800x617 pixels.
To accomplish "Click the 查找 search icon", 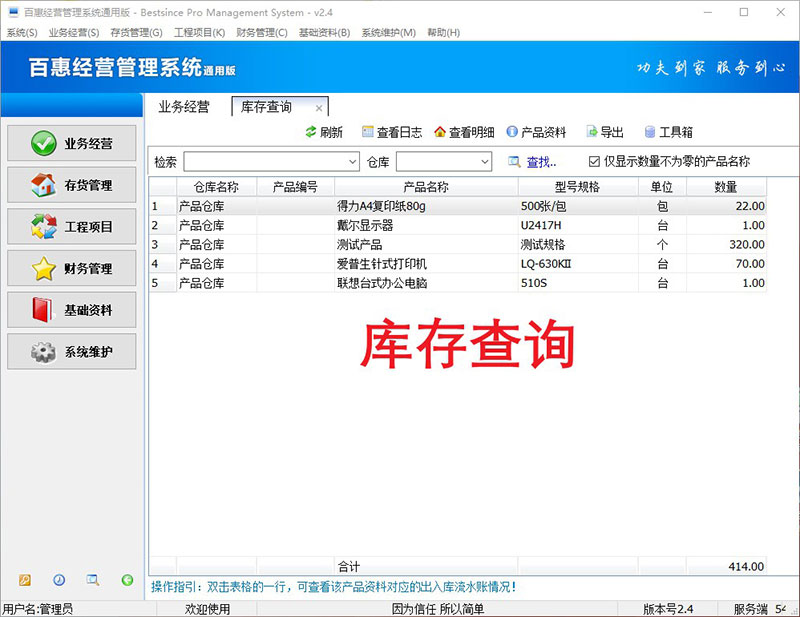I will coord(514,162).
